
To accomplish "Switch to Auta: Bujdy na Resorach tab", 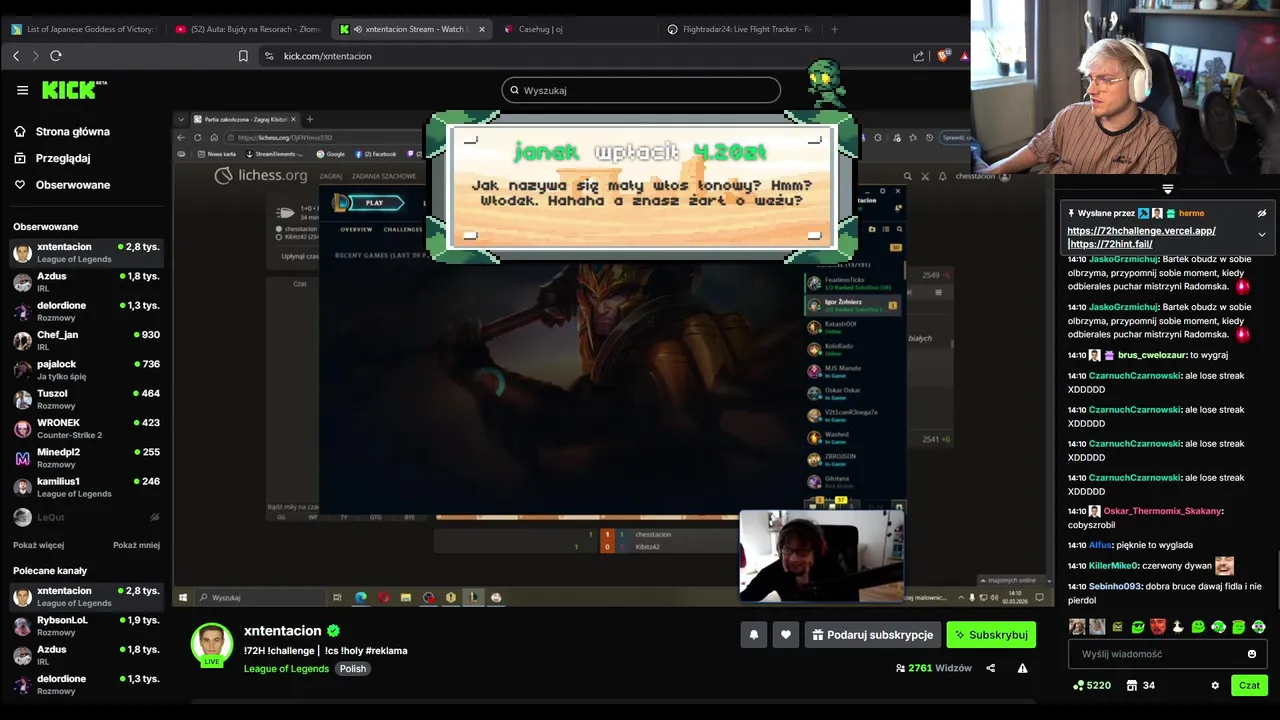I will point(247,29).
